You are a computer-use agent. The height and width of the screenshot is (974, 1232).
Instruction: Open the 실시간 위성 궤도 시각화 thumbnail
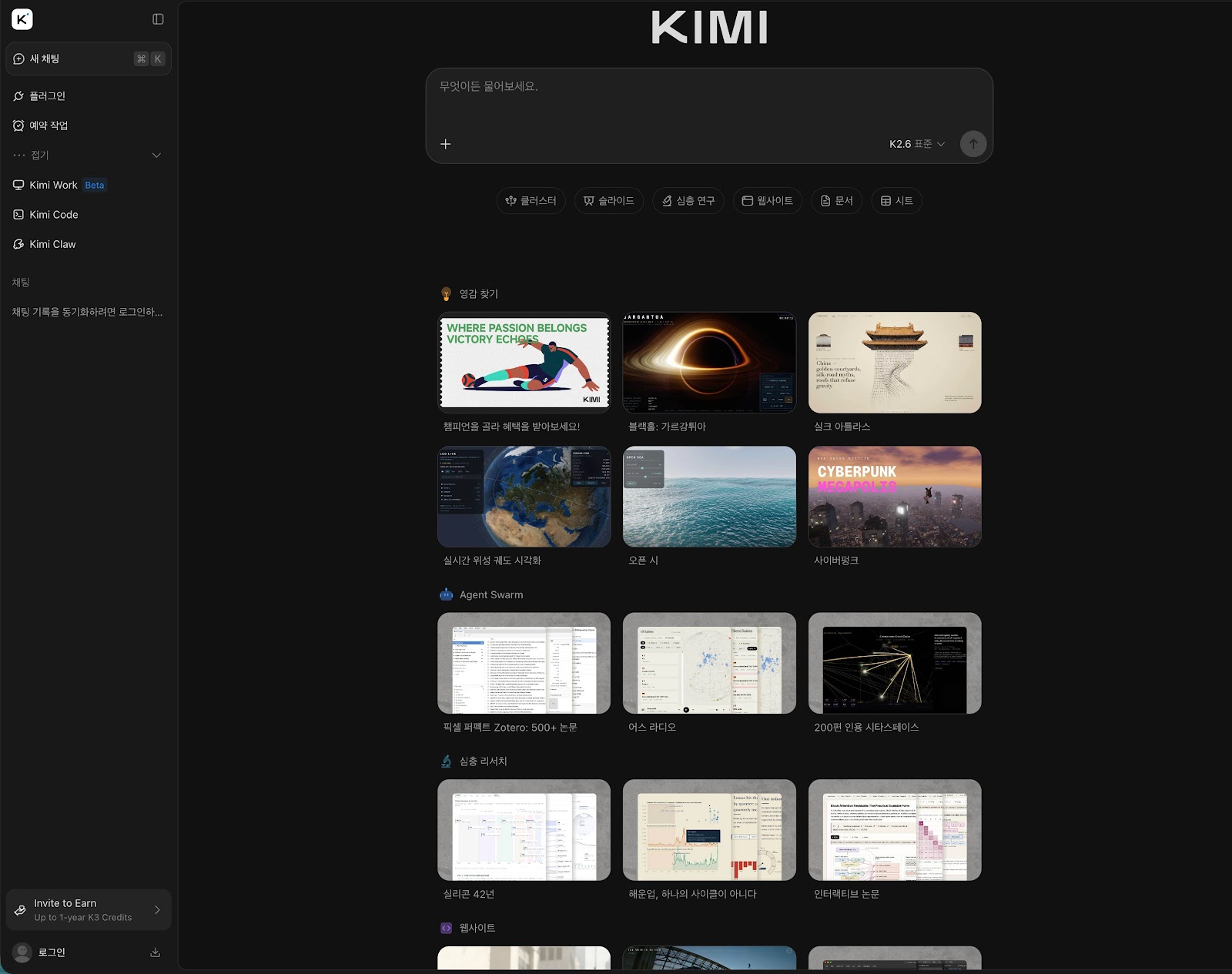(524, 497)
